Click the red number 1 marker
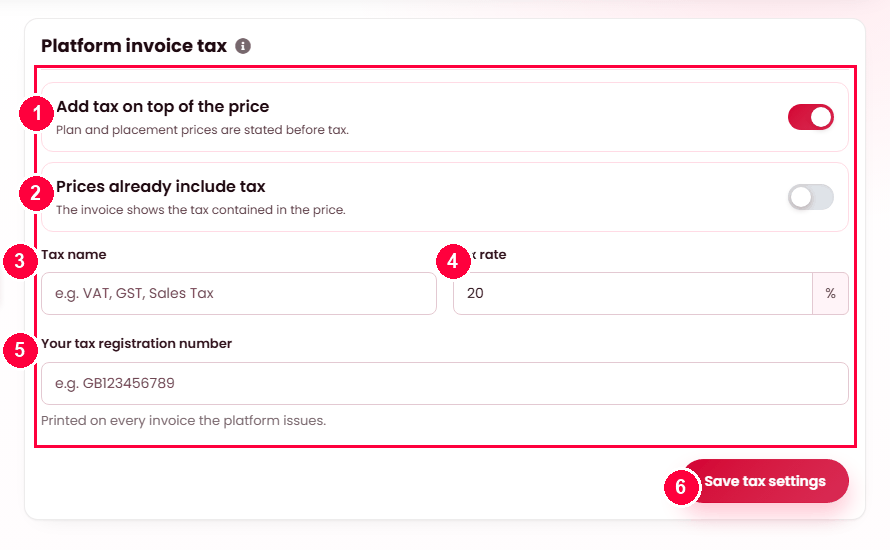The width and height of the screenshot is (890, 550). (37, 114)
